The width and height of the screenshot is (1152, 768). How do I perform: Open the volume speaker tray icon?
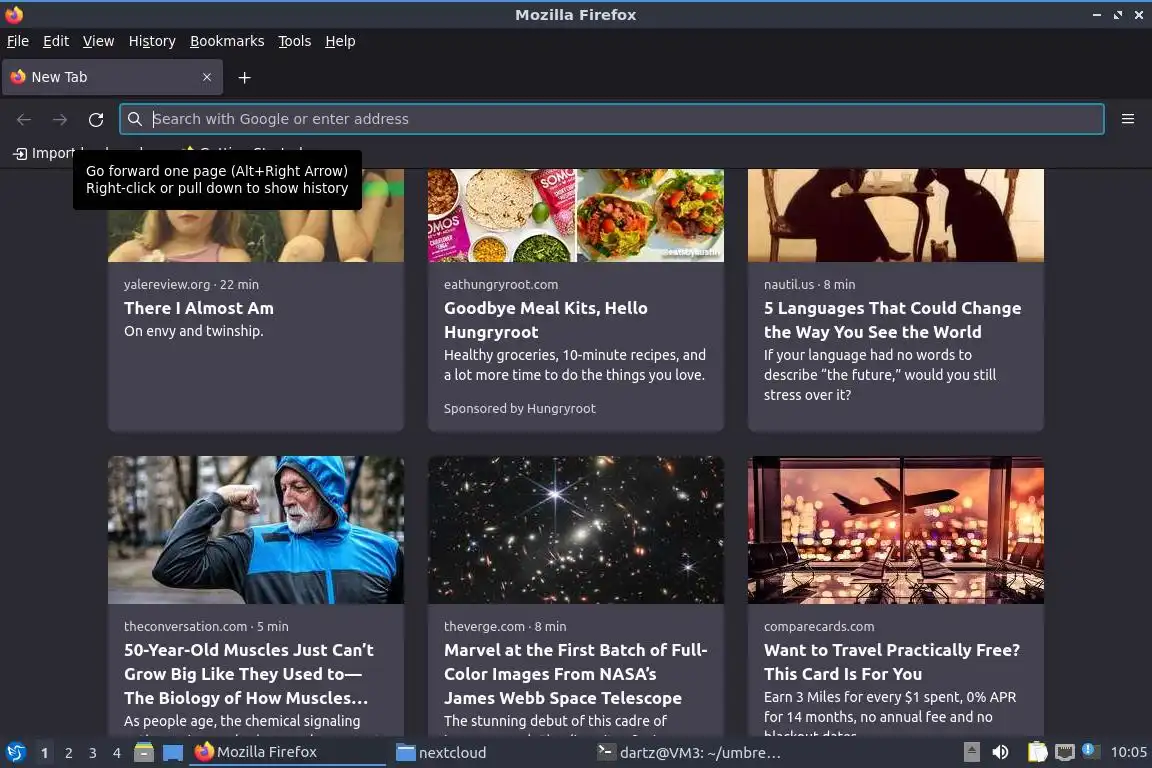1000,752
